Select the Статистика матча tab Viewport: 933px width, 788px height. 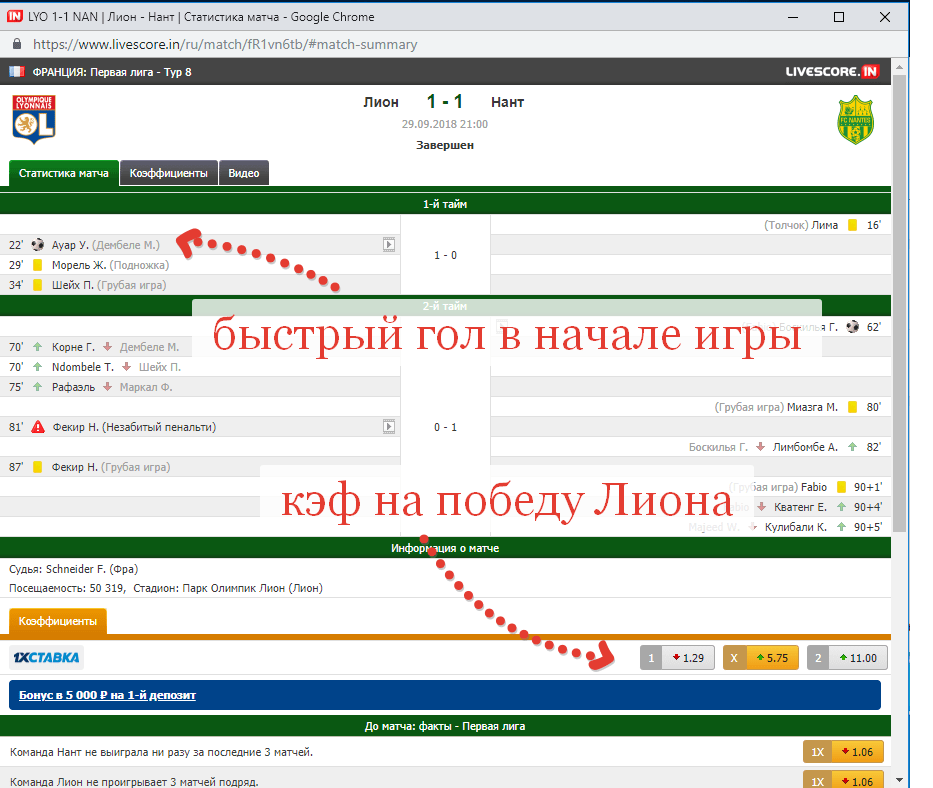pyautogui.click(x=64, y=173)
